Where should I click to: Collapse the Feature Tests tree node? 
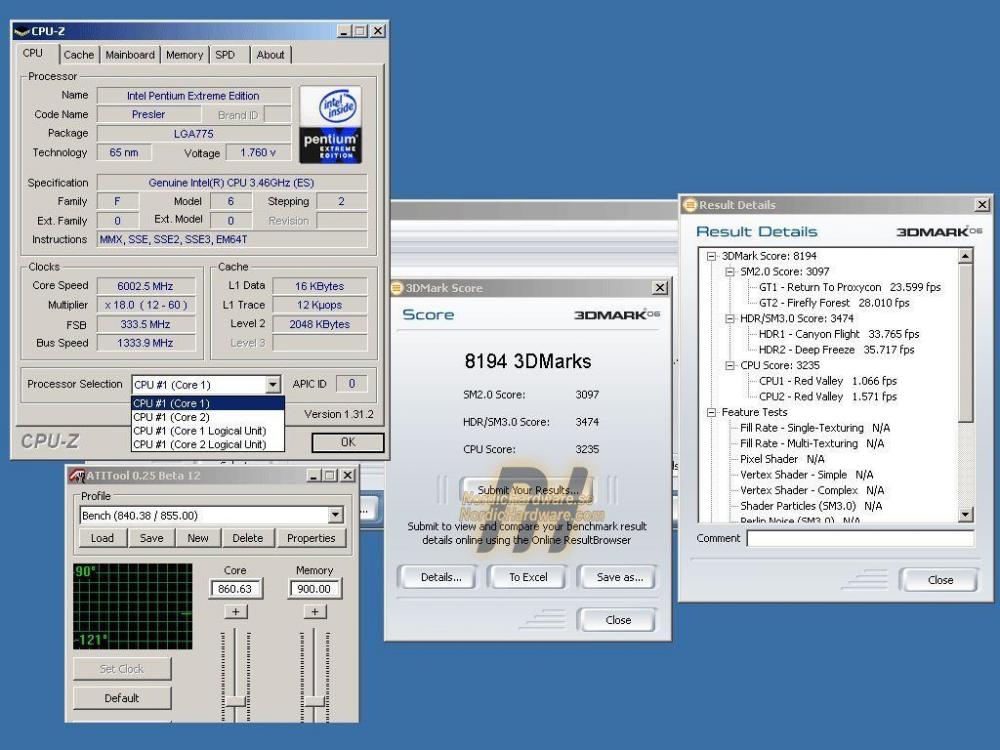[711, 412]
